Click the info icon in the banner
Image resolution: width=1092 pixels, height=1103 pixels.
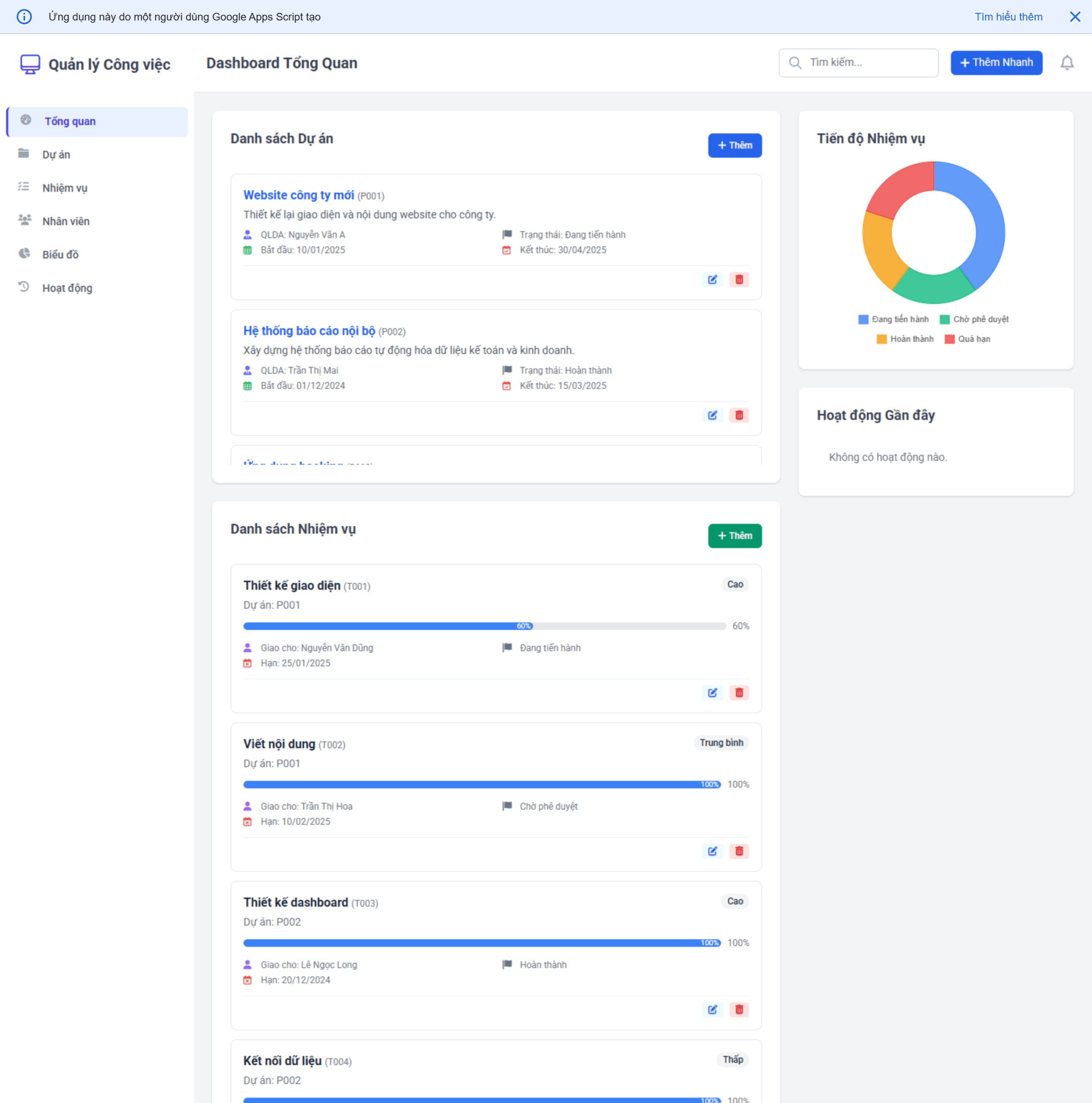point(24,16)
